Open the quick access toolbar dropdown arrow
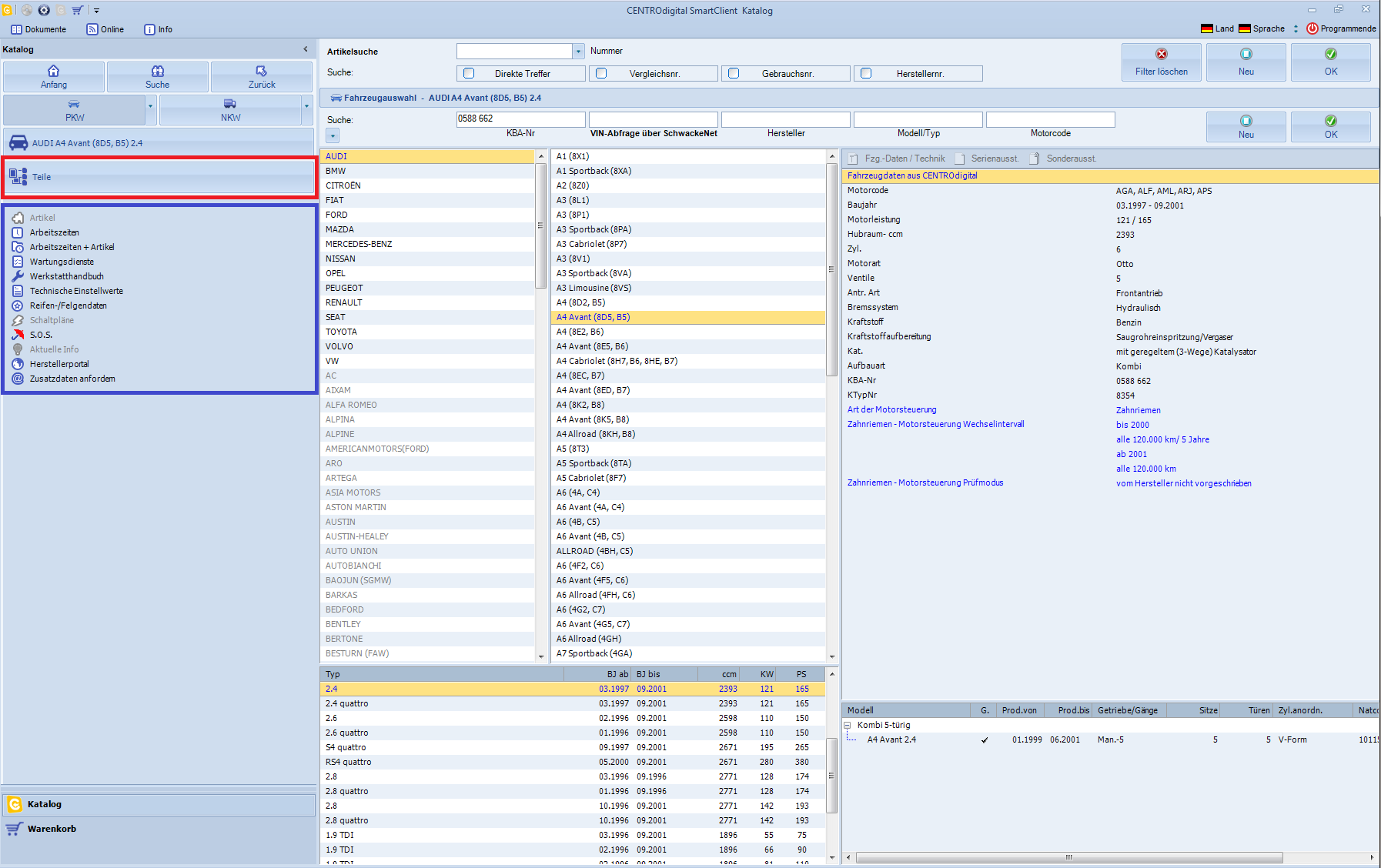 (96, 11)
